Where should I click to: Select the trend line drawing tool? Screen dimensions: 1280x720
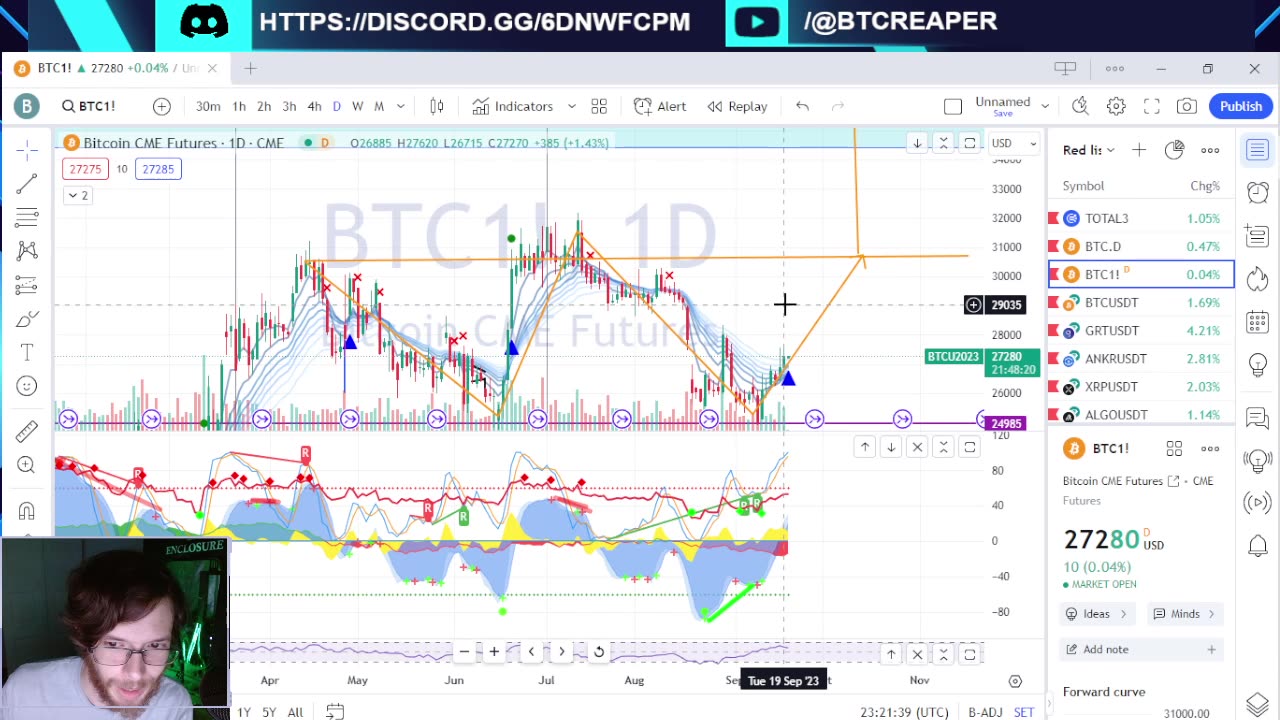pyautogui.click(x=27, y=183)
